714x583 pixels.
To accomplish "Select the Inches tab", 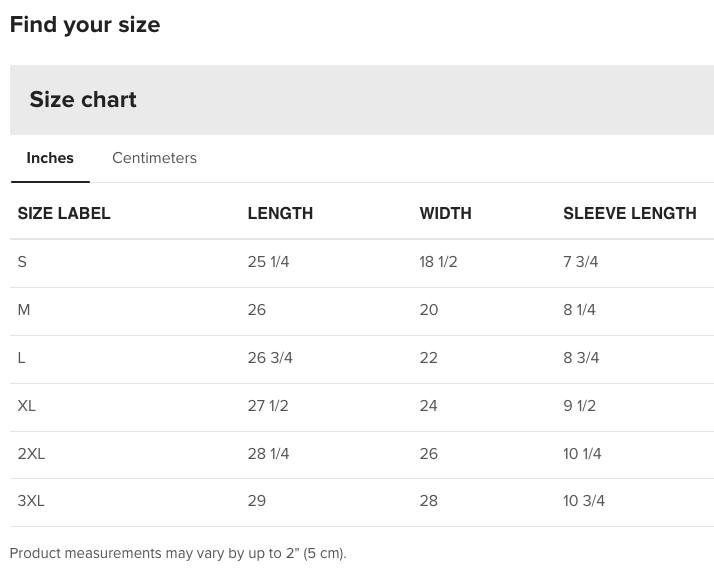I will point(50,158).
